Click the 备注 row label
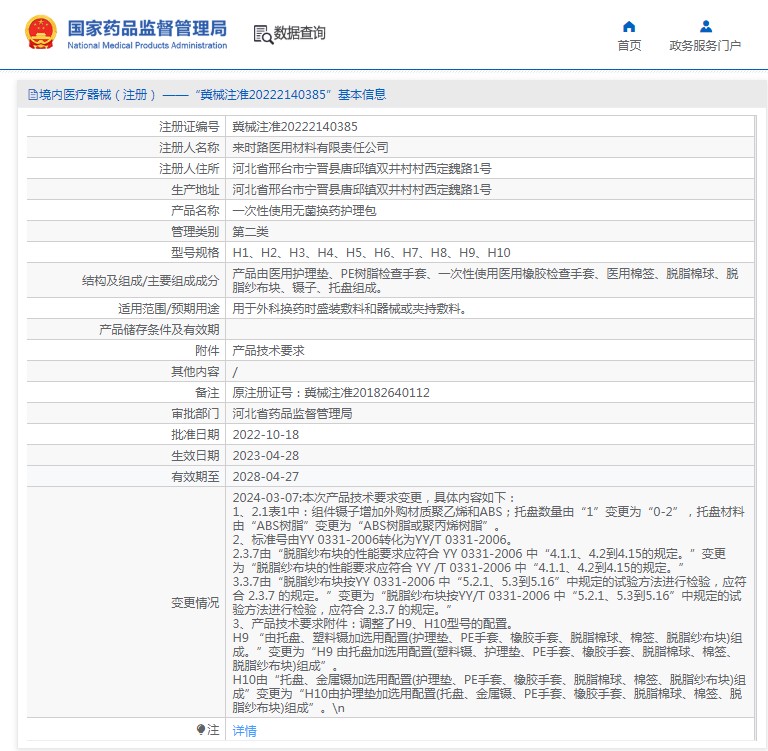 pyautogui.click(x=207, y=393)
